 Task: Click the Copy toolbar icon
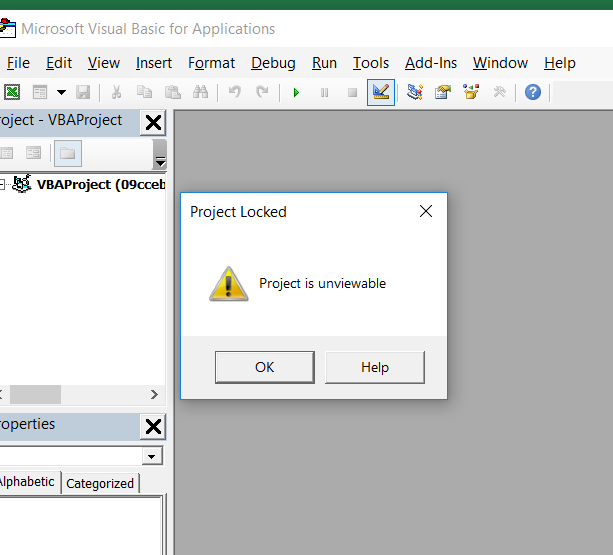pos(144,92)
